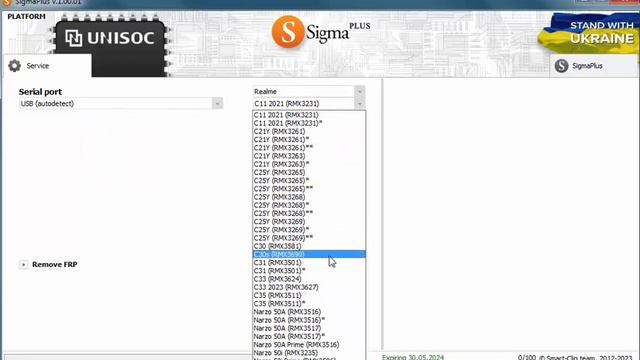Select C33 (RMX3624) model

[x=309, y=279]
